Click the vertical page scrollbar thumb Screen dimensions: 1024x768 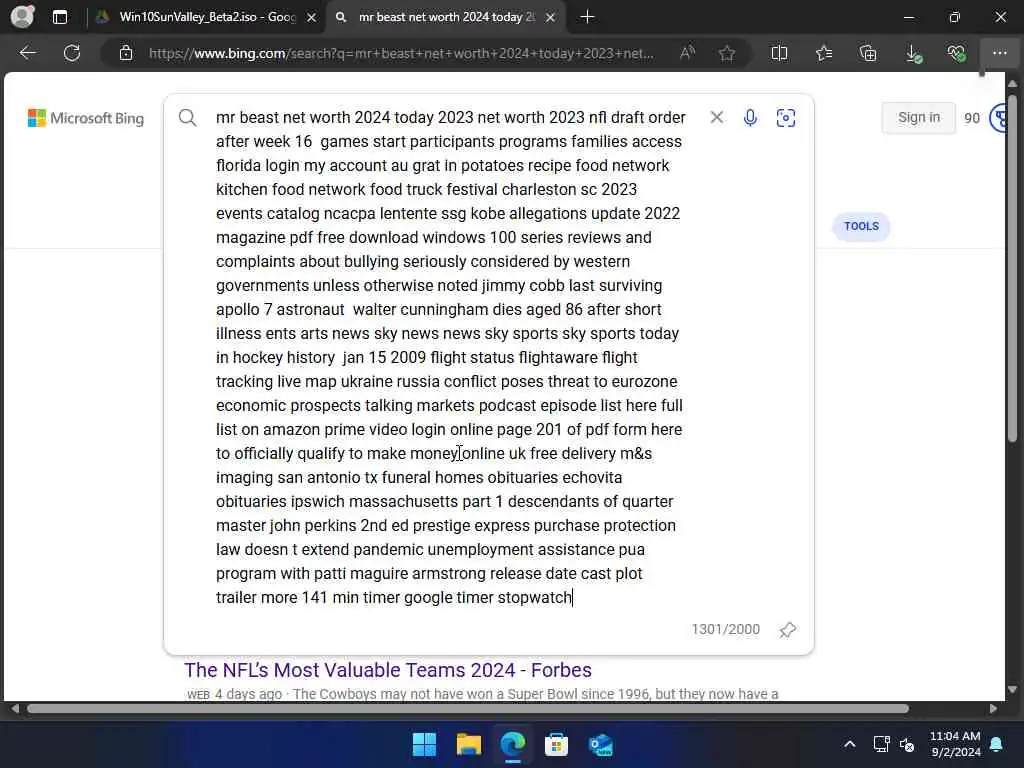[1012, 268]
